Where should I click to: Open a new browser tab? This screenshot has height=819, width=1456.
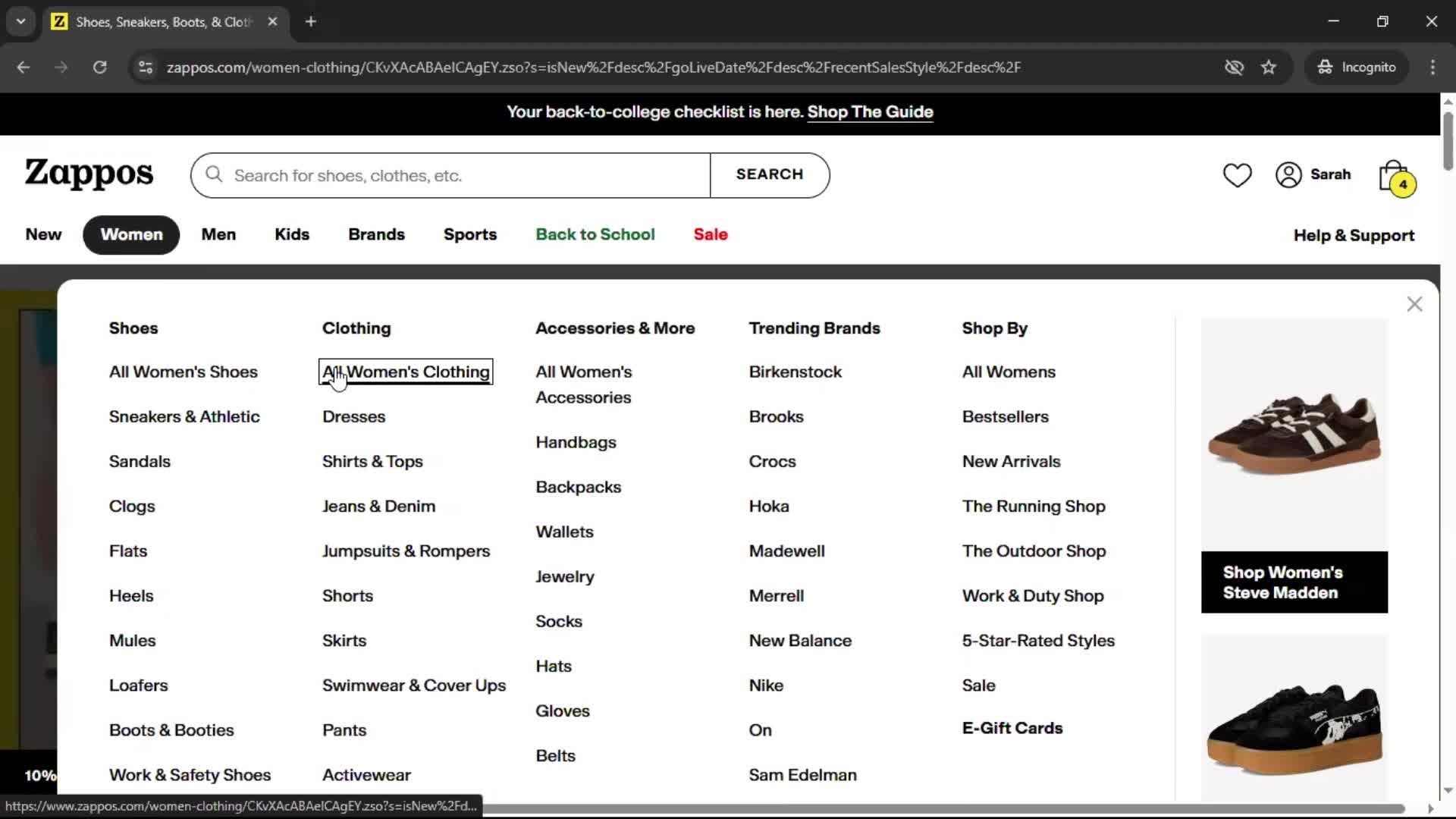311,22
